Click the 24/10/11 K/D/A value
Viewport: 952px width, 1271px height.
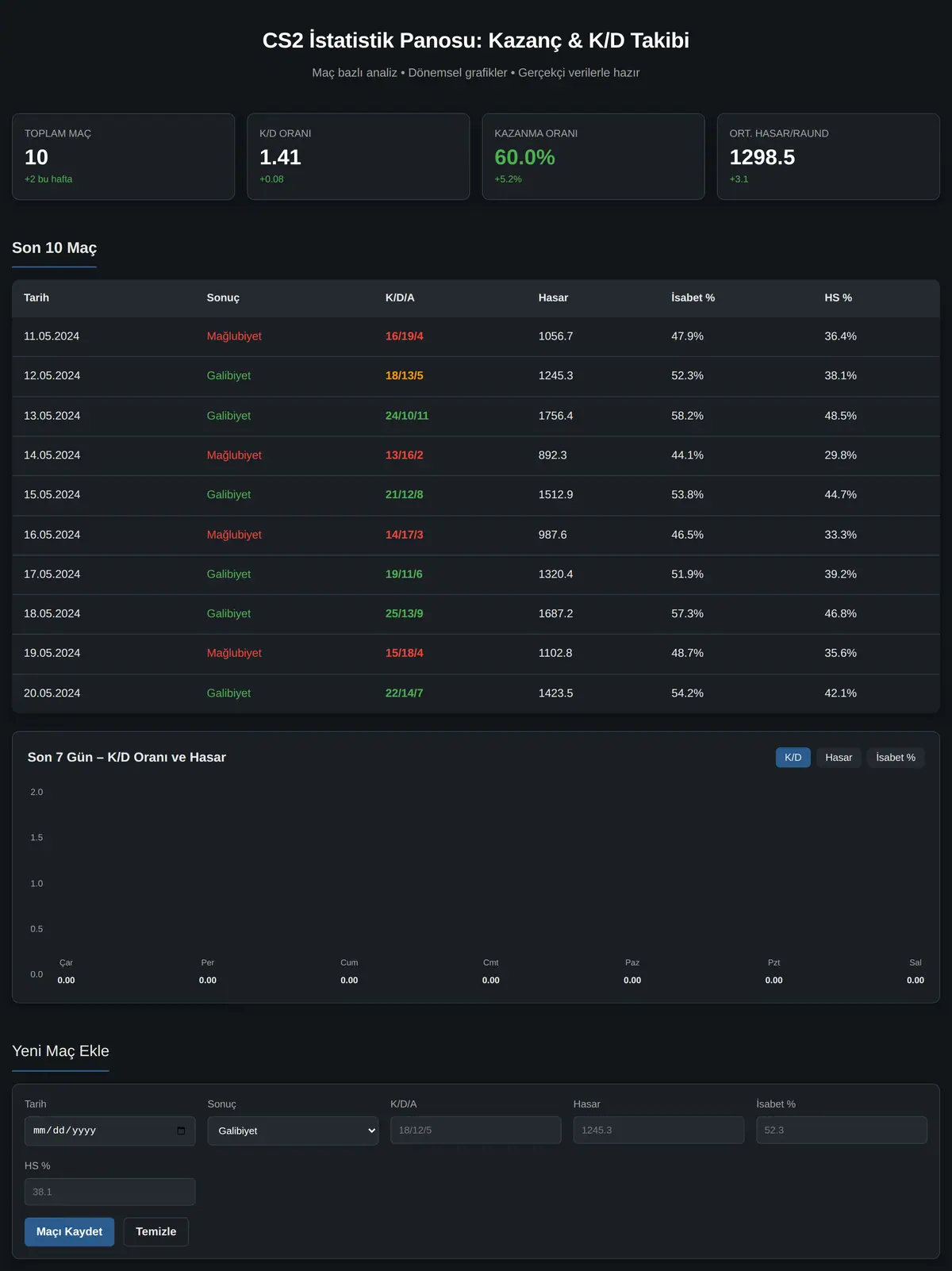(x=407, y=416)
